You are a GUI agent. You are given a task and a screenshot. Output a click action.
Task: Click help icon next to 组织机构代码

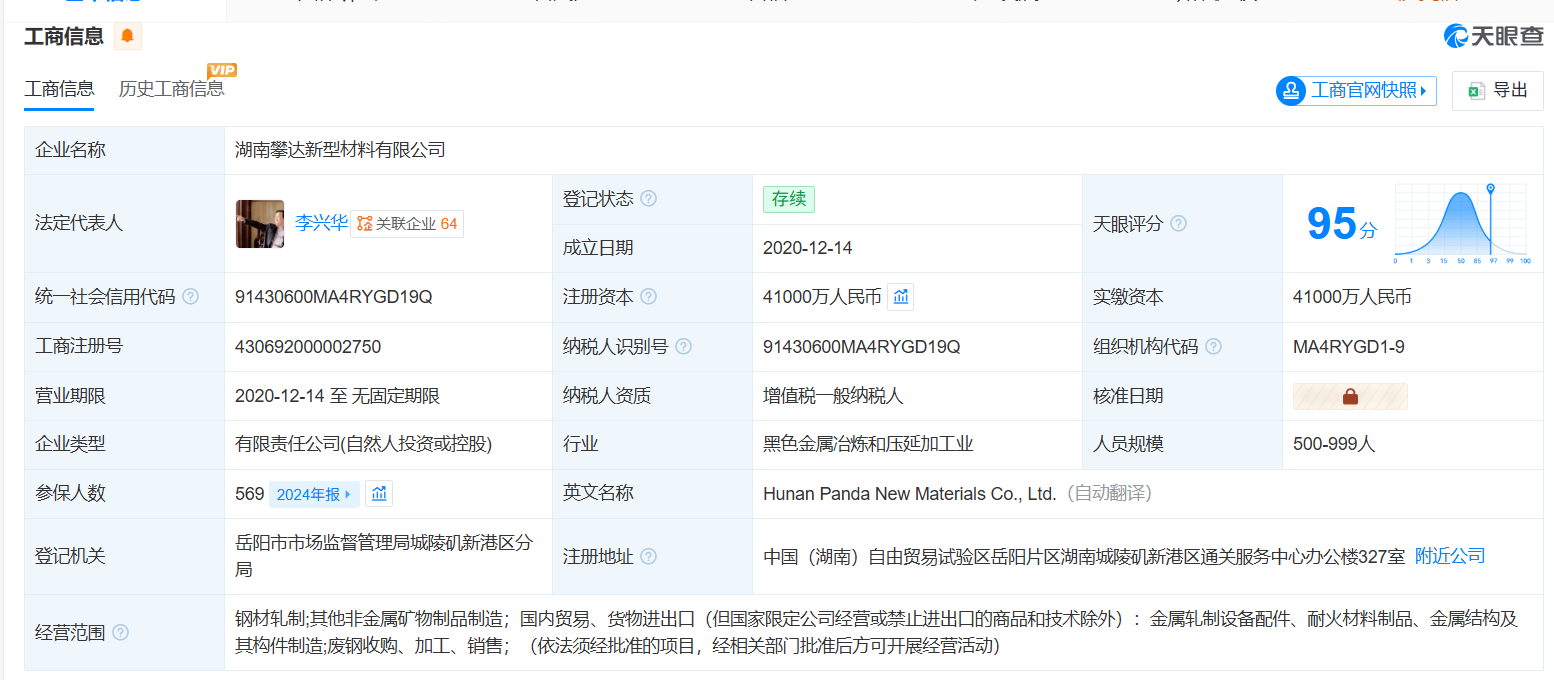(1213, 347)
